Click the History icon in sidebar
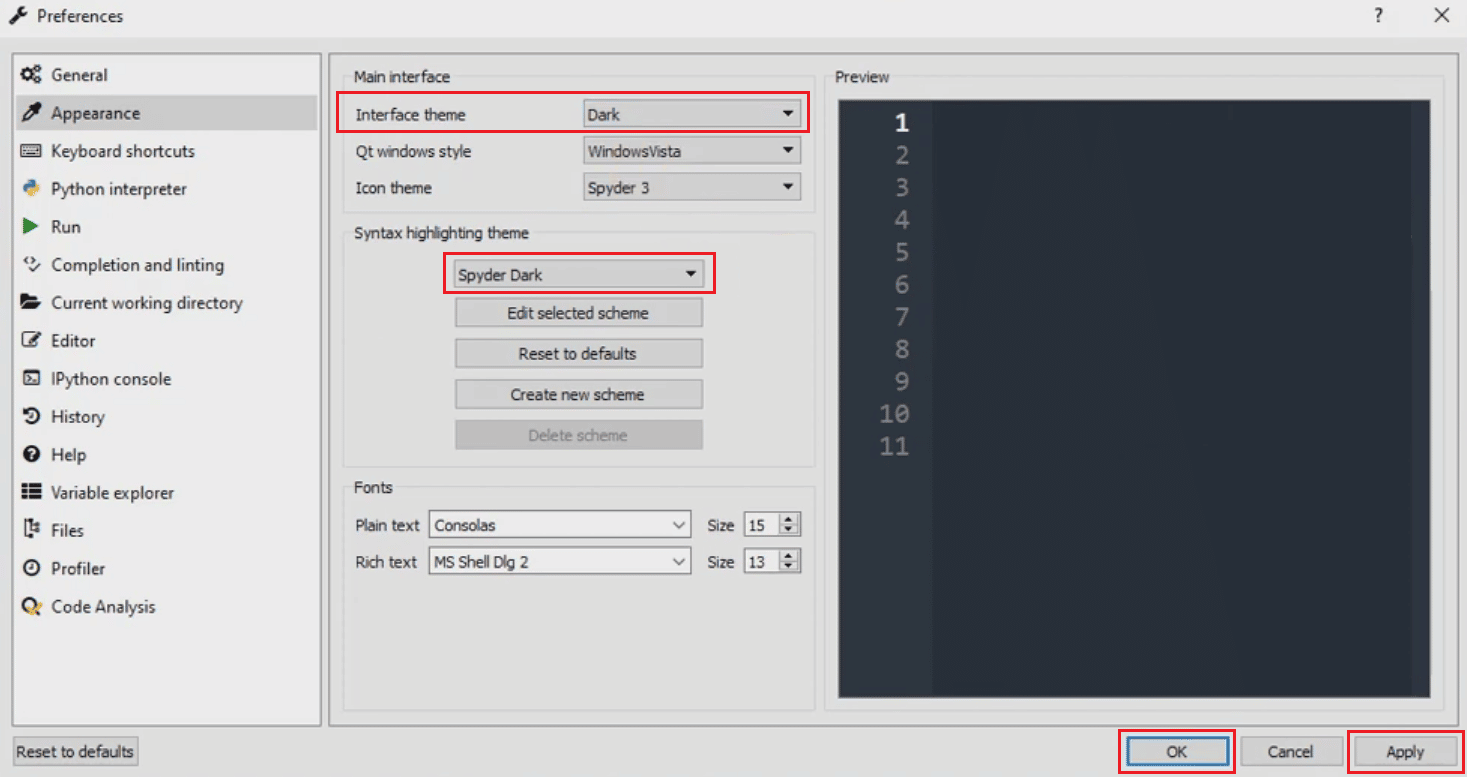 (31, 417)
